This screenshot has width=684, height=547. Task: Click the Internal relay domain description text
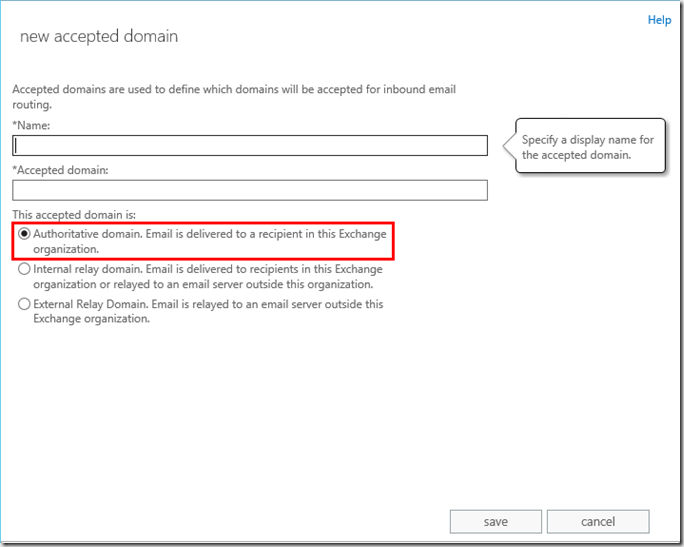point(207,276)
